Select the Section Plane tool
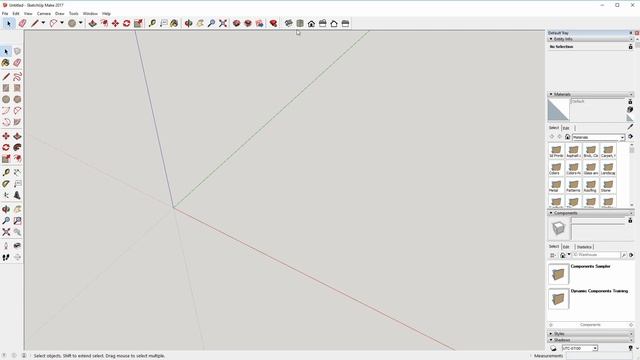This screenshot has width=640, height=360. tap(17, 257)
